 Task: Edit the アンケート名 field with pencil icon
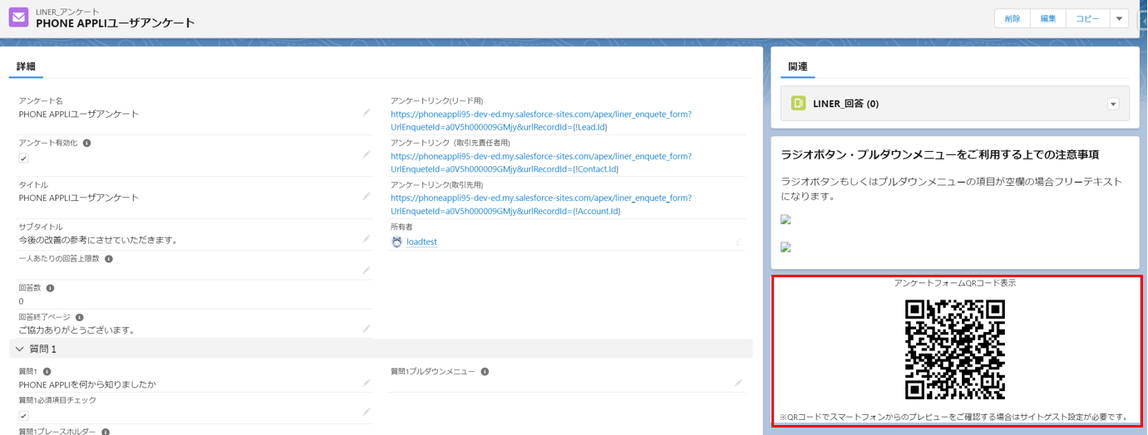click(366, 113)
